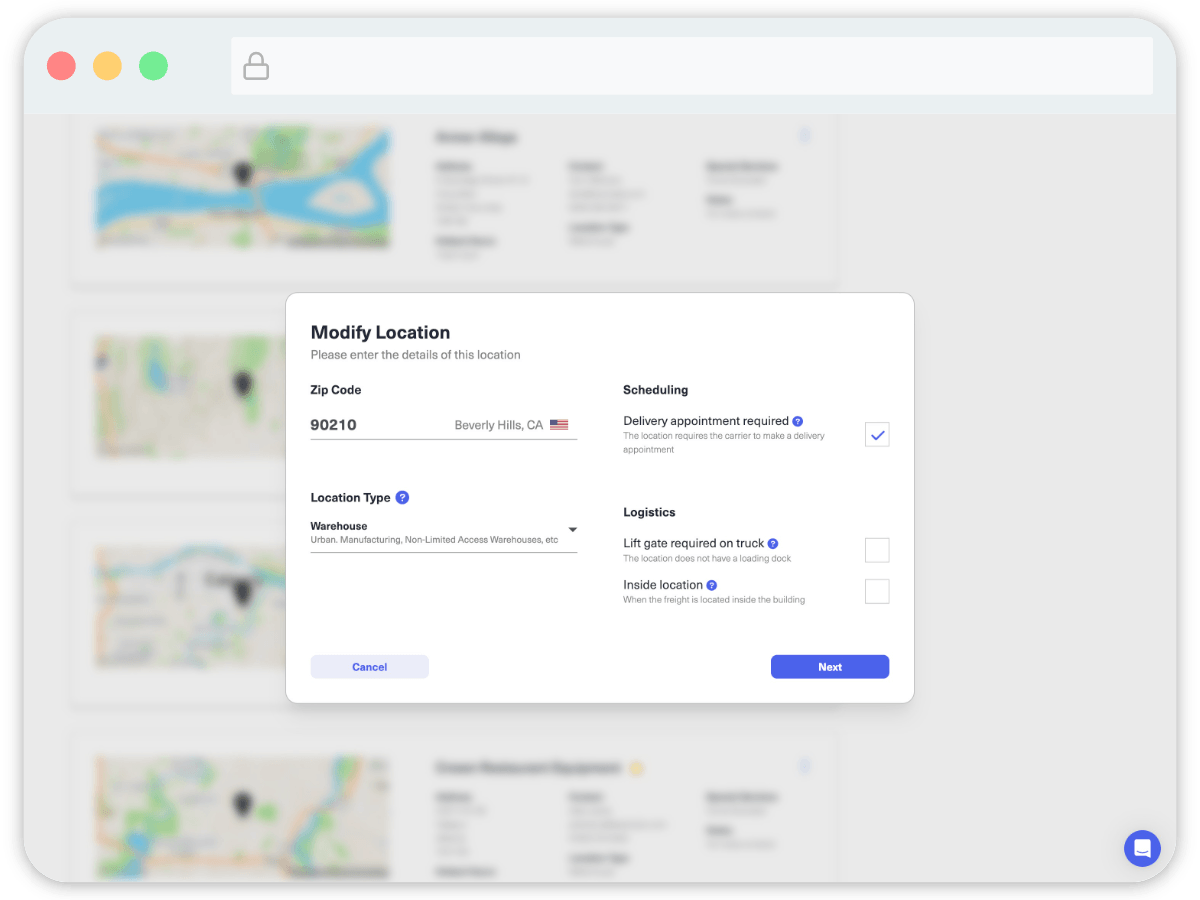Image resolution: width=1200 pixels, height=900 pixels.
Task: Open options menu on bottom location card
Action: (806, 767)
